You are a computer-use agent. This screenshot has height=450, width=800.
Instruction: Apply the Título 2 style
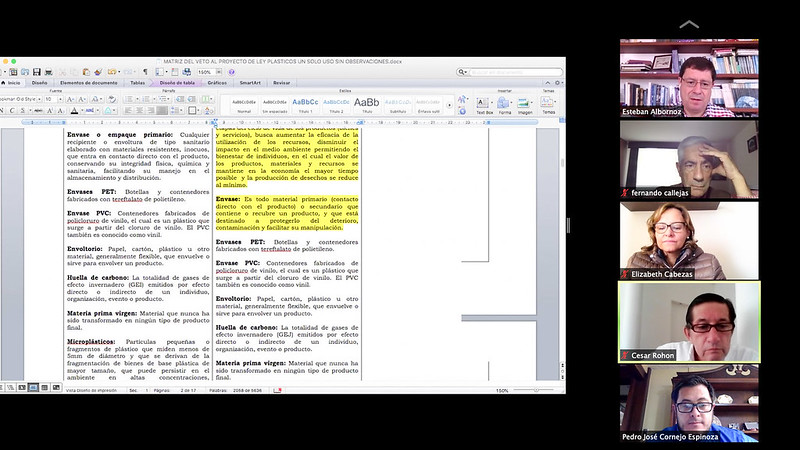click(336, 106)
